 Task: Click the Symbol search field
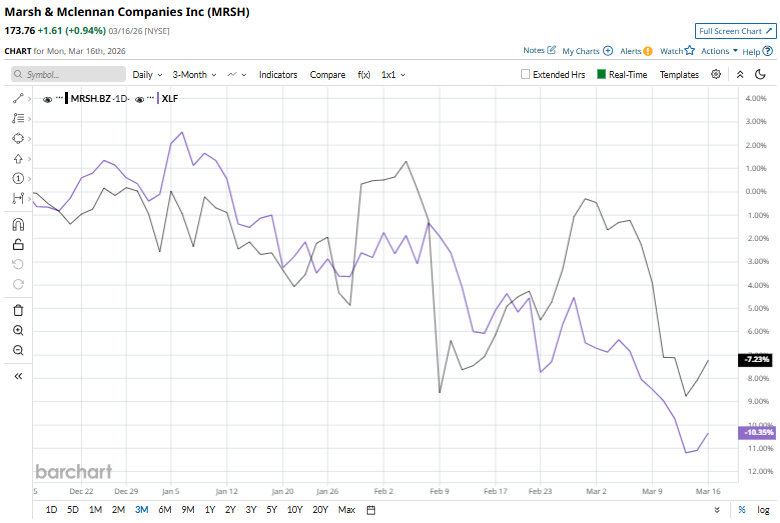[x=69, y=74]
